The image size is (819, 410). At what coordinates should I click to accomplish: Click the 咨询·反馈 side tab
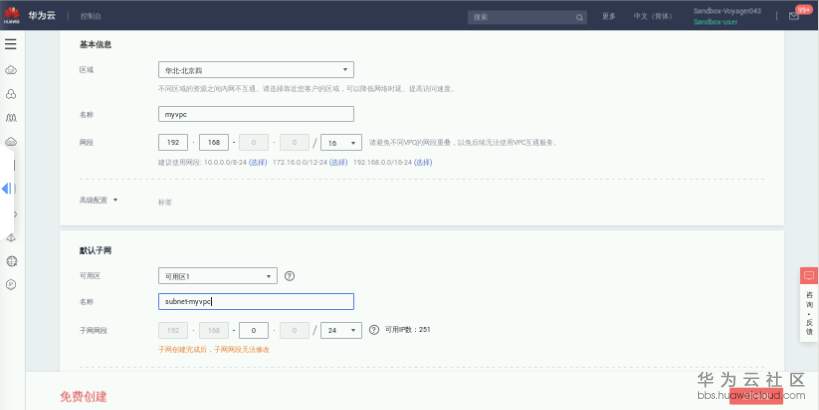pos(809,312)
